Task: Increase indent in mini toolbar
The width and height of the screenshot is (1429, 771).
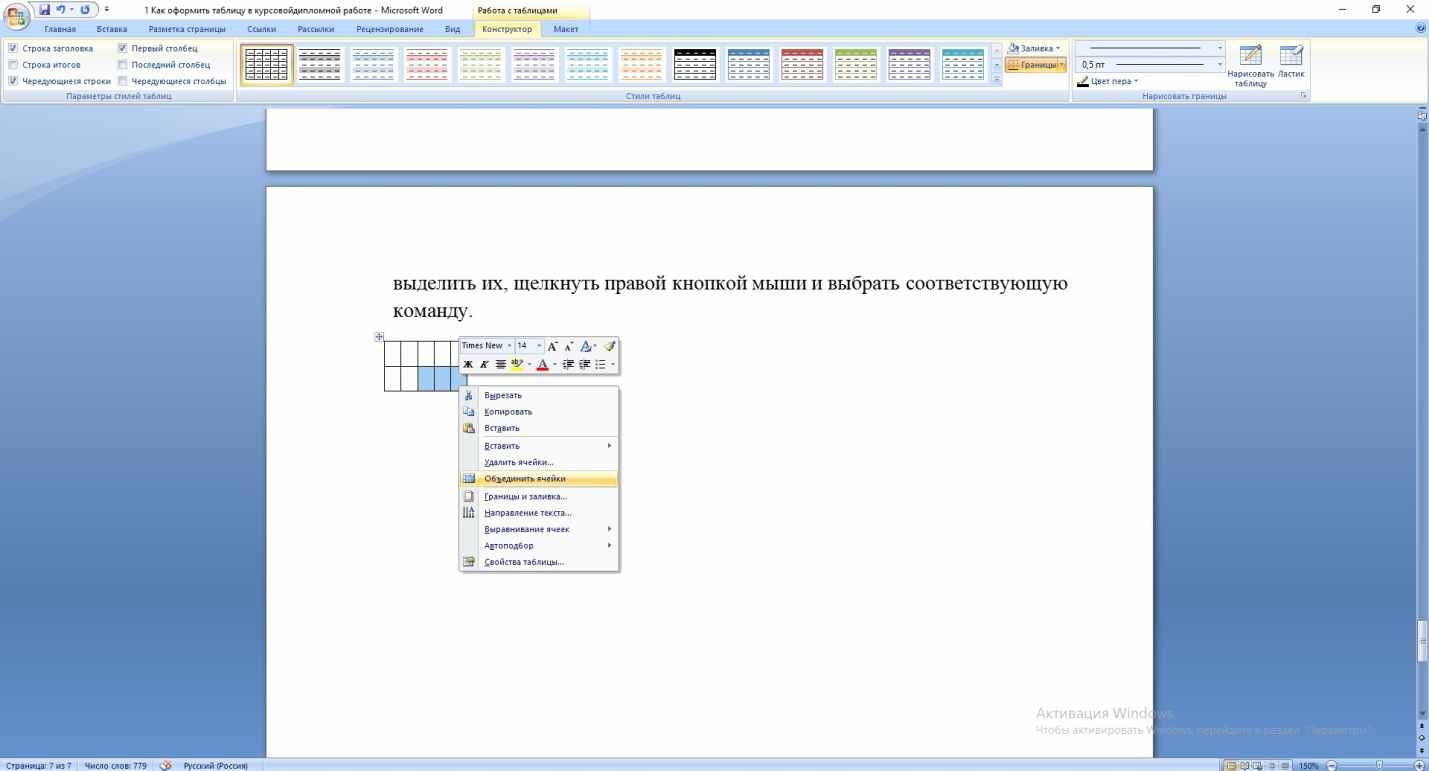Action: (584, 365)
